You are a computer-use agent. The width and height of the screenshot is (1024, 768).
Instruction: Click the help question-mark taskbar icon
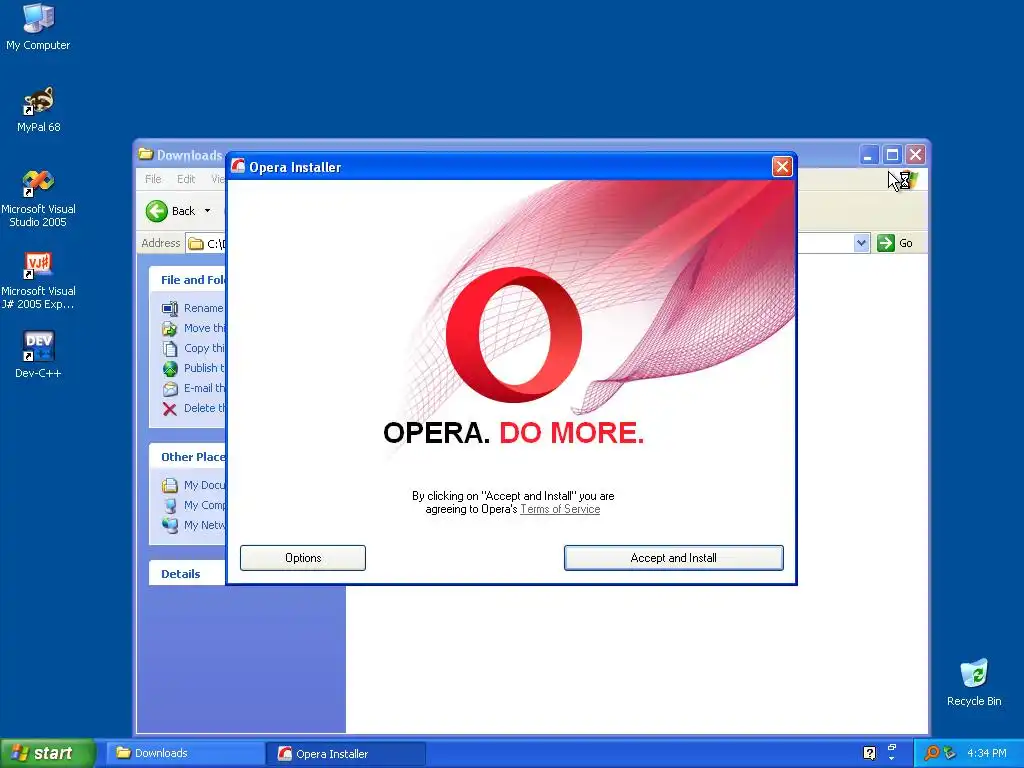(x=869, y=753)
